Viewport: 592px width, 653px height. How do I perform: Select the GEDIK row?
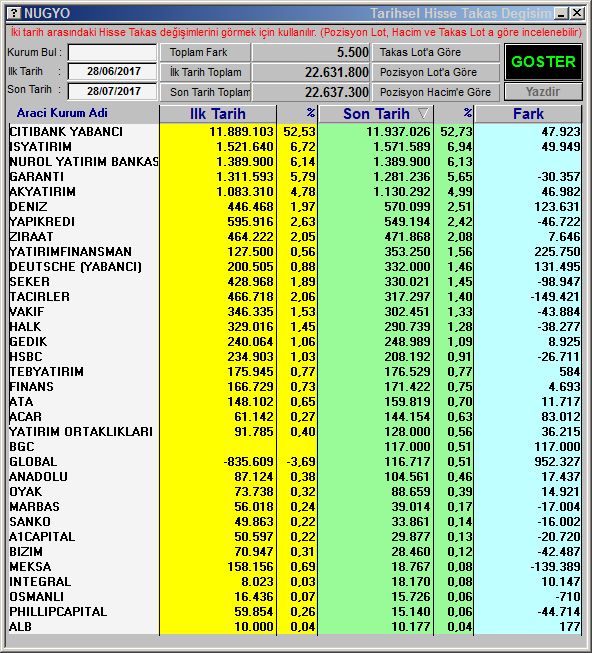295,341
